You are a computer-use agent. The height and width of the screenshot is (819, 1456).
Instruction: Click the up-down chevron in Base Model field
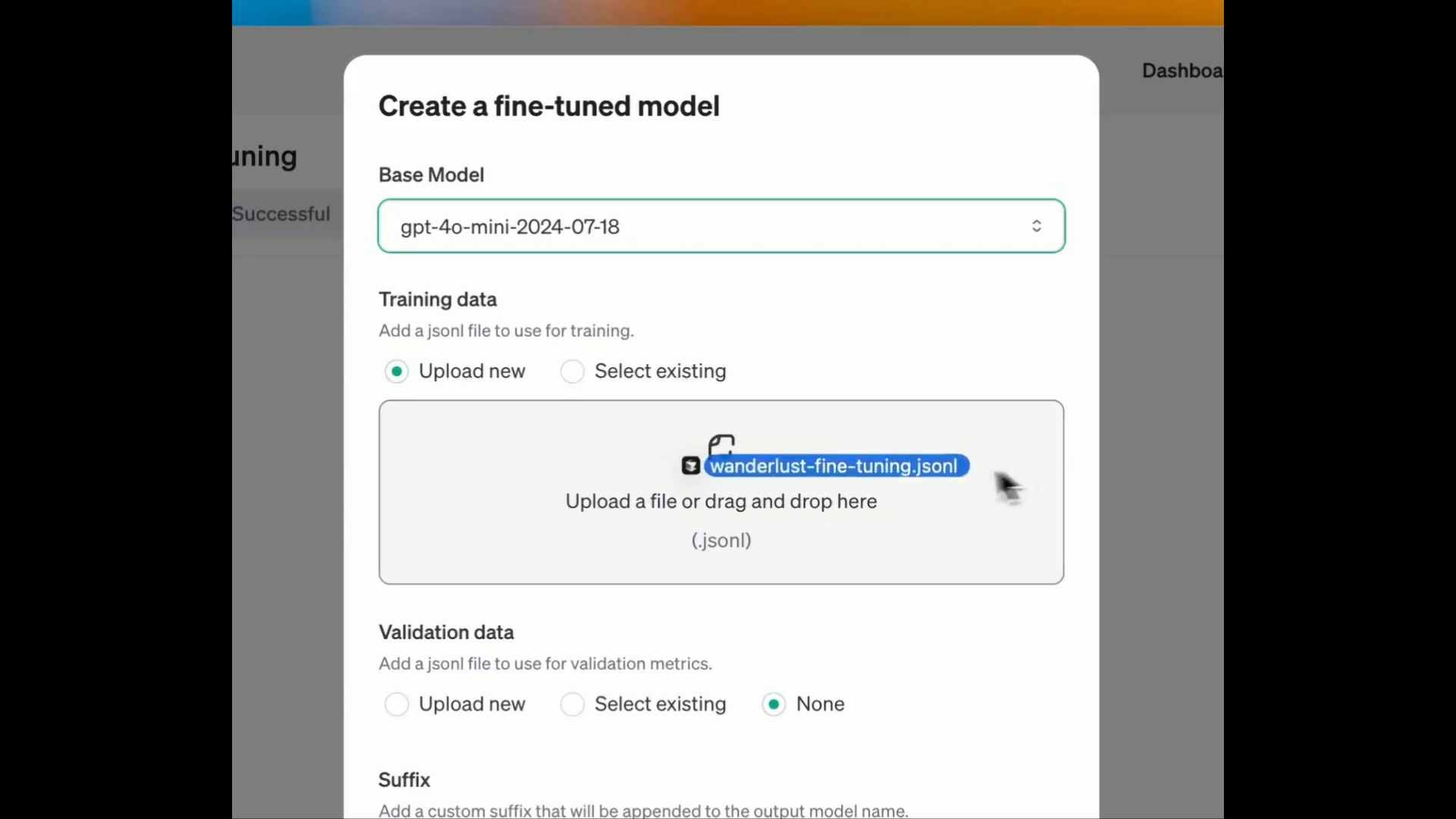1036,226
